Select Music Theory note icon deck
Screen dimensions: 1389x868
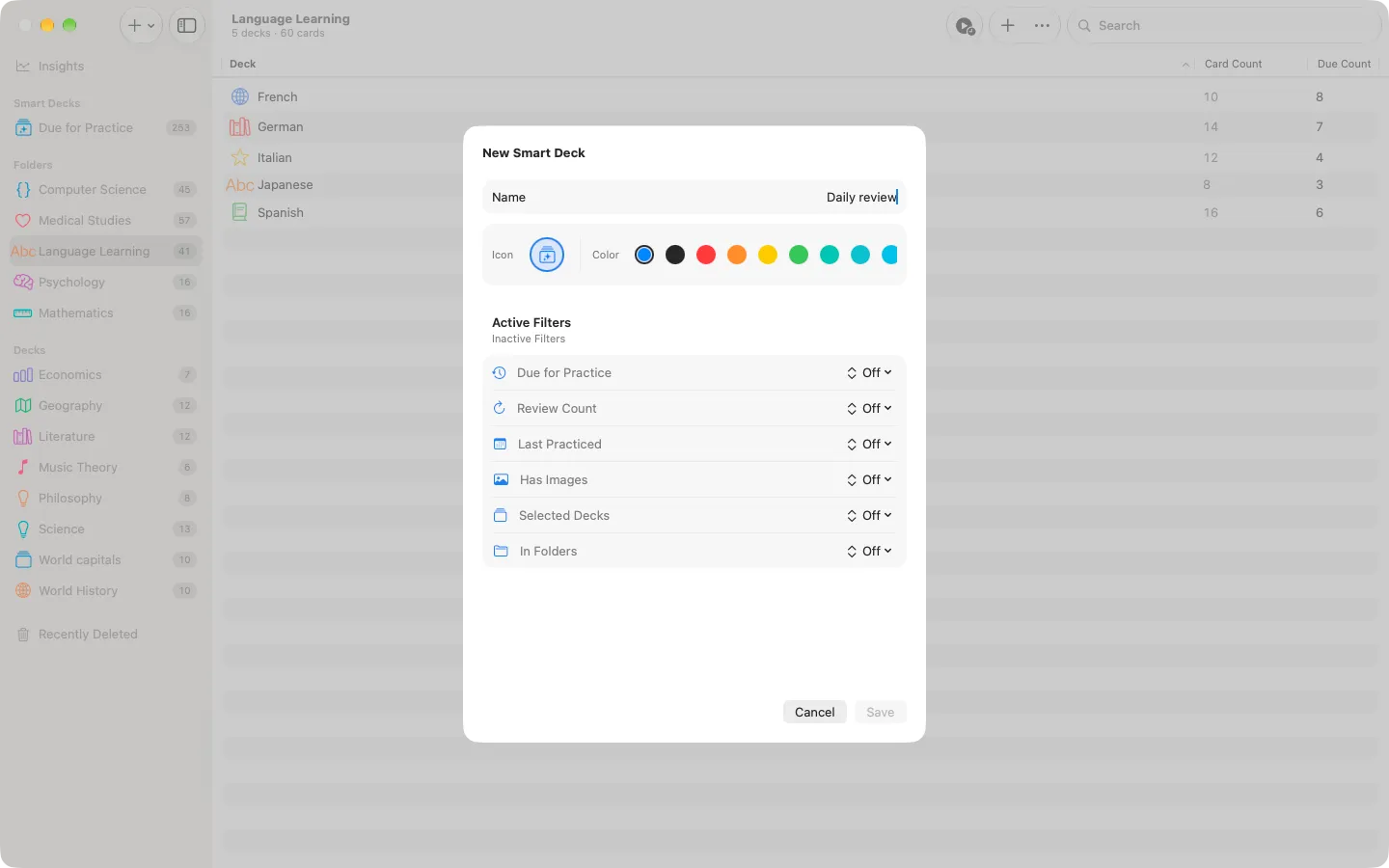[23, 468]
